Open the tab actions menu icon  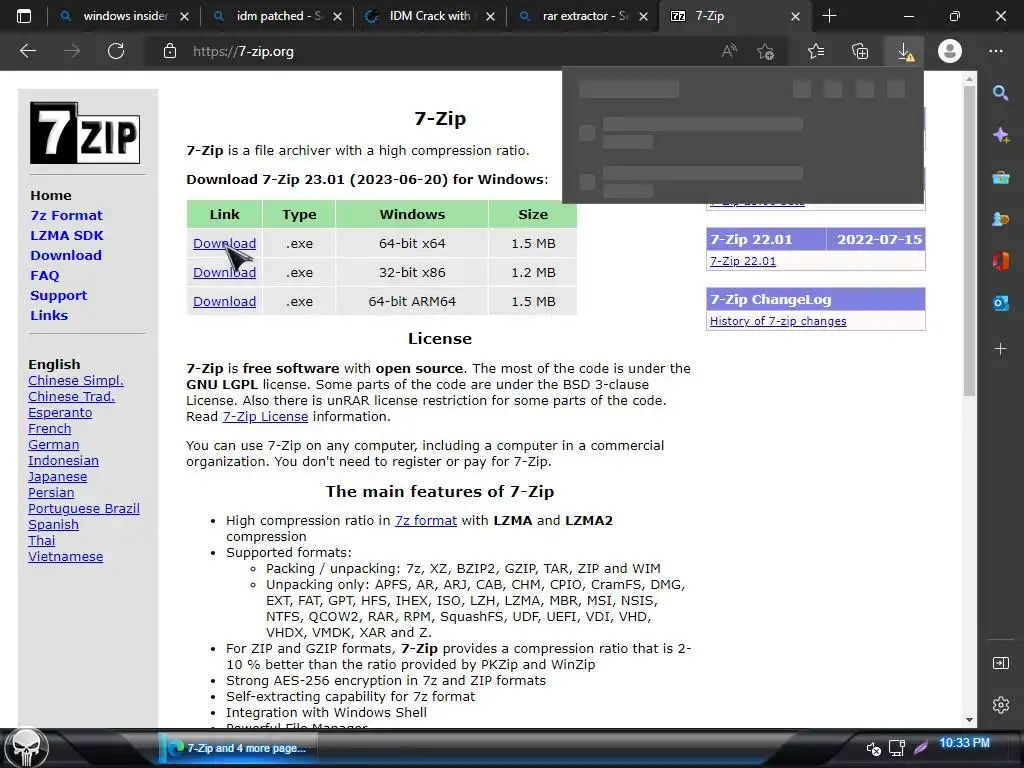coord(24,16)
